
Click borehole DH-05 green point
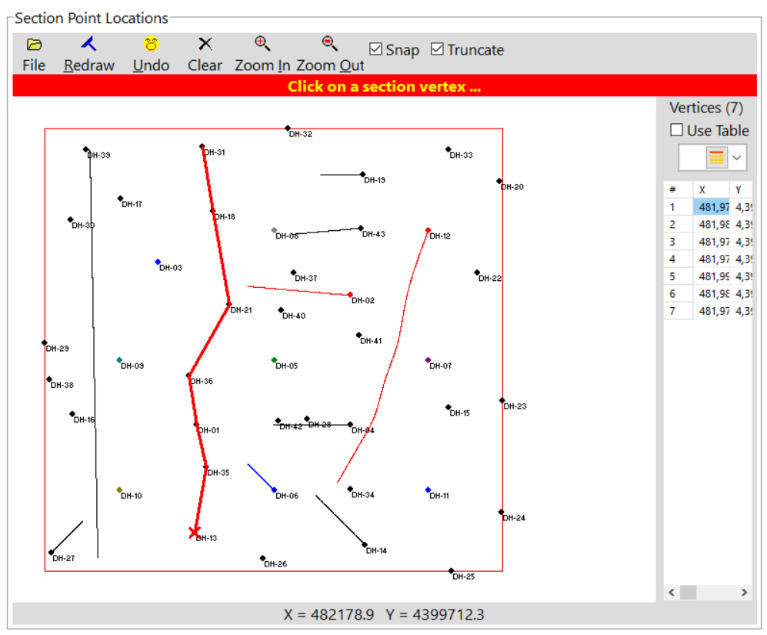click(x=274, y=360)
